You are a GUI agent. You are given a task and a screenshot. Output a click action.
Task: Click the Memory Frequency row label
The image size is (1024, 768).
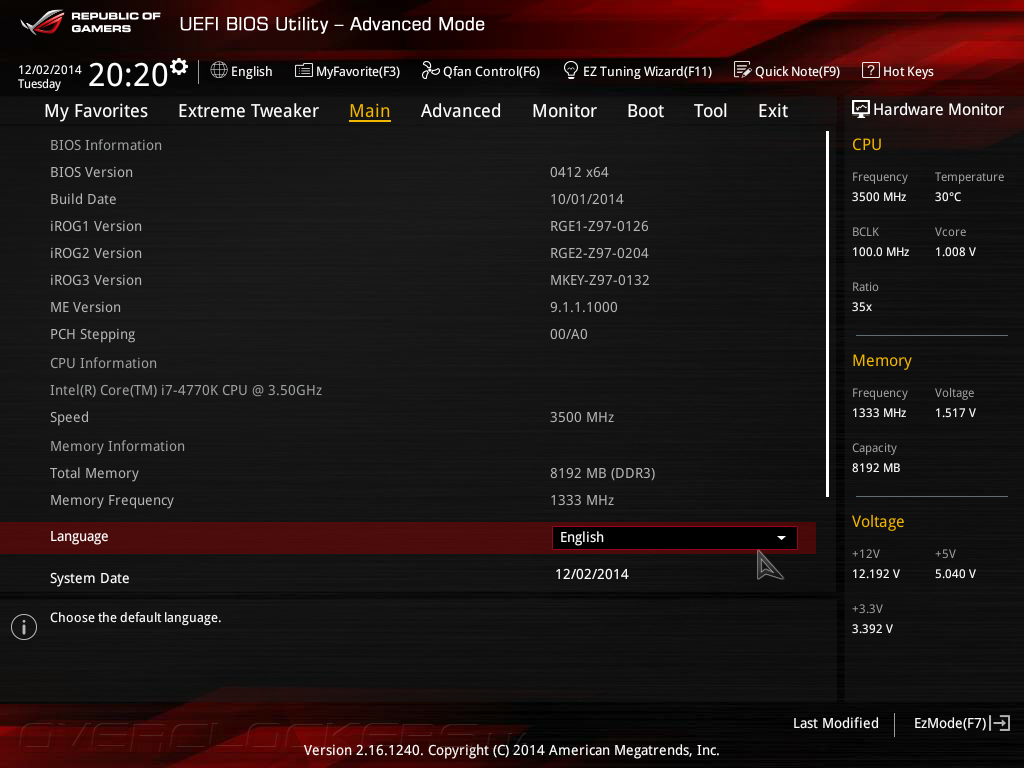[x=112, y=500]
